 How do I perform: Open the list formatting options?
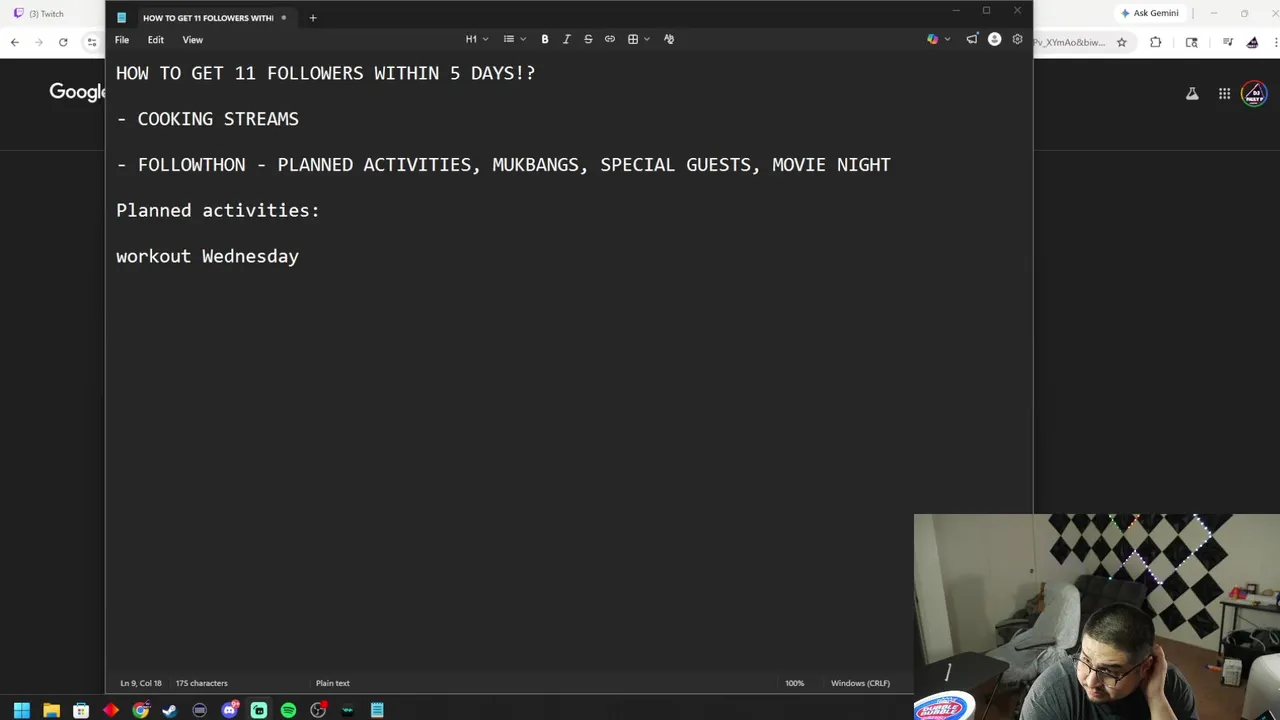pyautogui.click(x=509, y=39)
